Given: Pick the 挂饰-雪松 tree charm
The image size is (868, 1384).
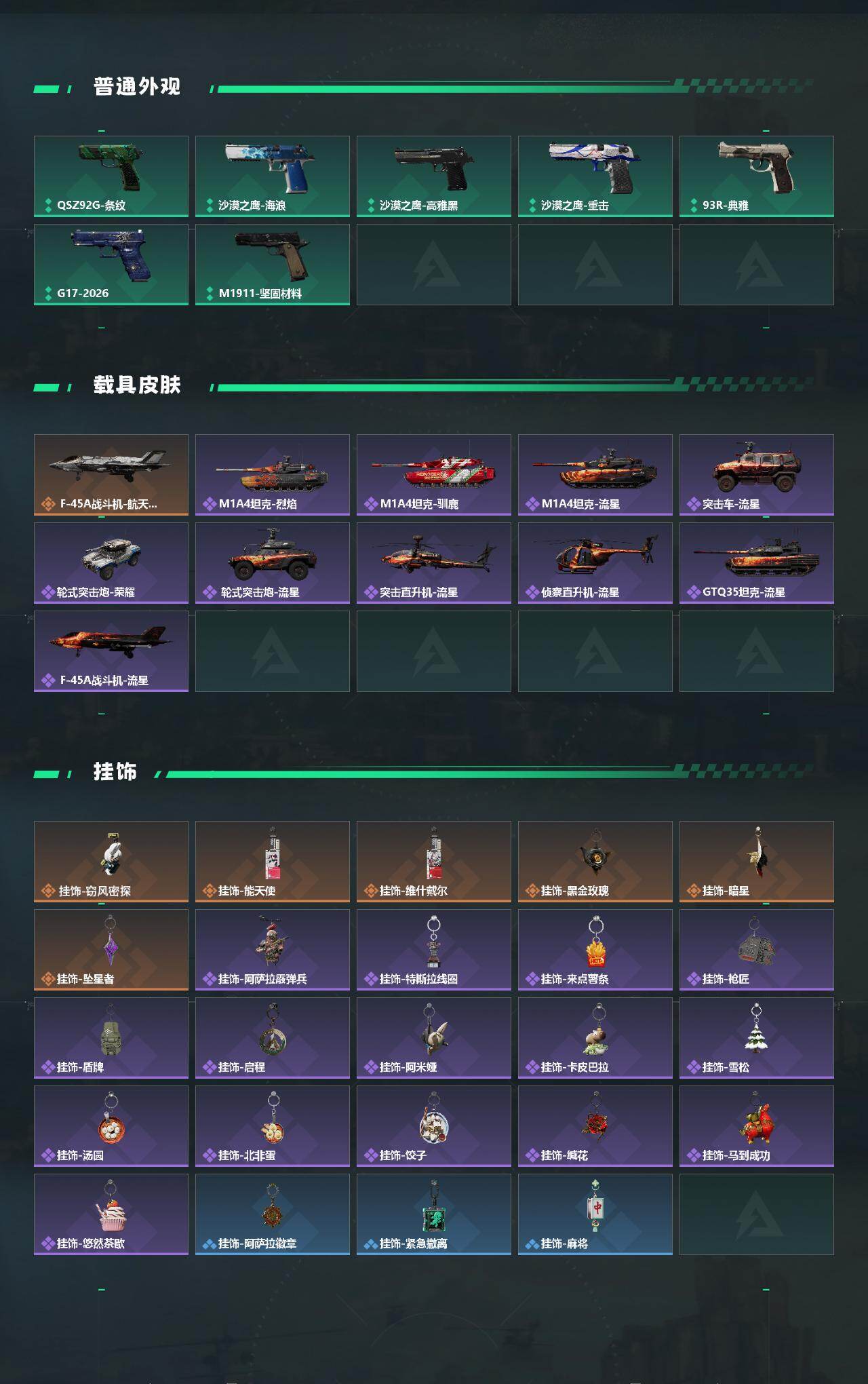Looking at the screenshot, I should [757, 1038].
